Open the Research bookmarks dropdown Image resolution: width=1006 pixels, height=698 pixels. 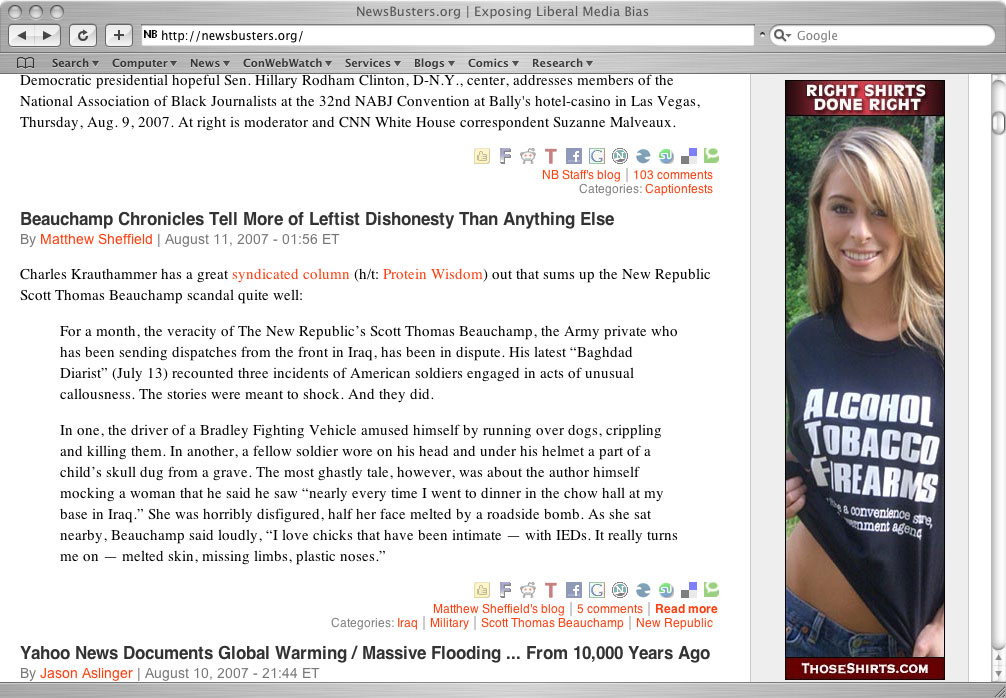[x=562, y=63]
